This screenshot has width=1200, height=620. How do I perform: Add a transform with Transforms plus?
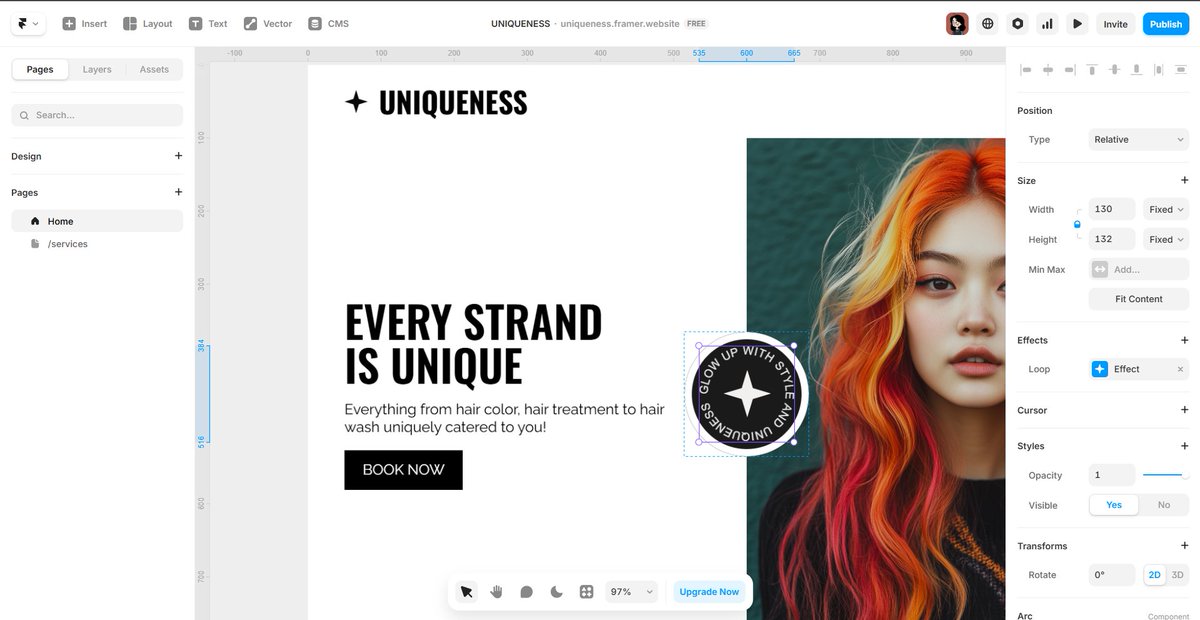click(x=1185, y=546)
